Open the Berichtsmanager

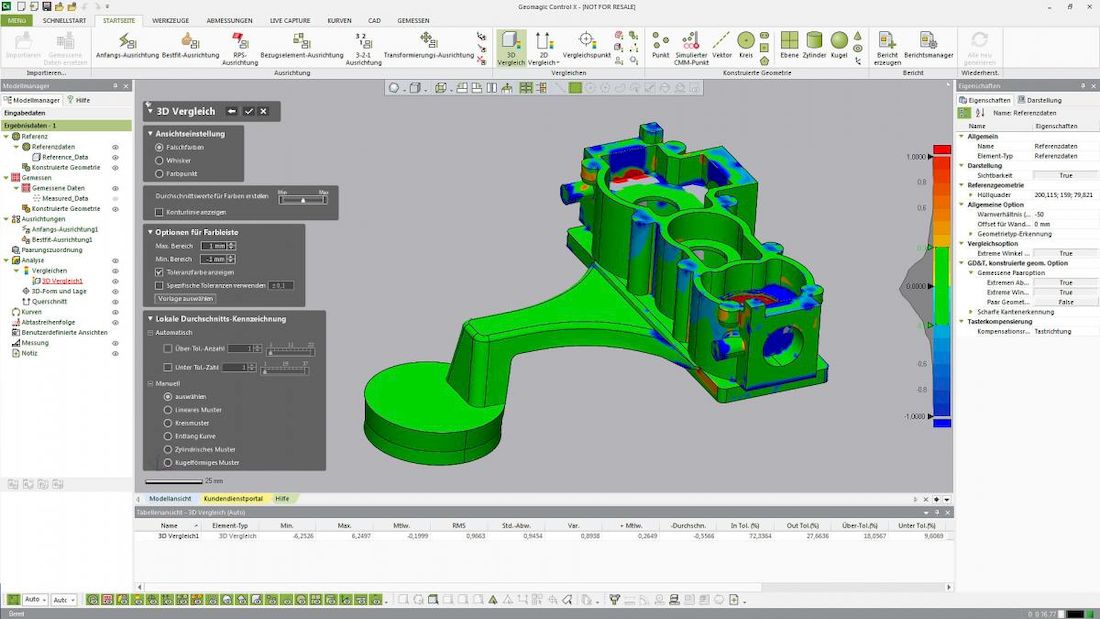click(928, 46)
